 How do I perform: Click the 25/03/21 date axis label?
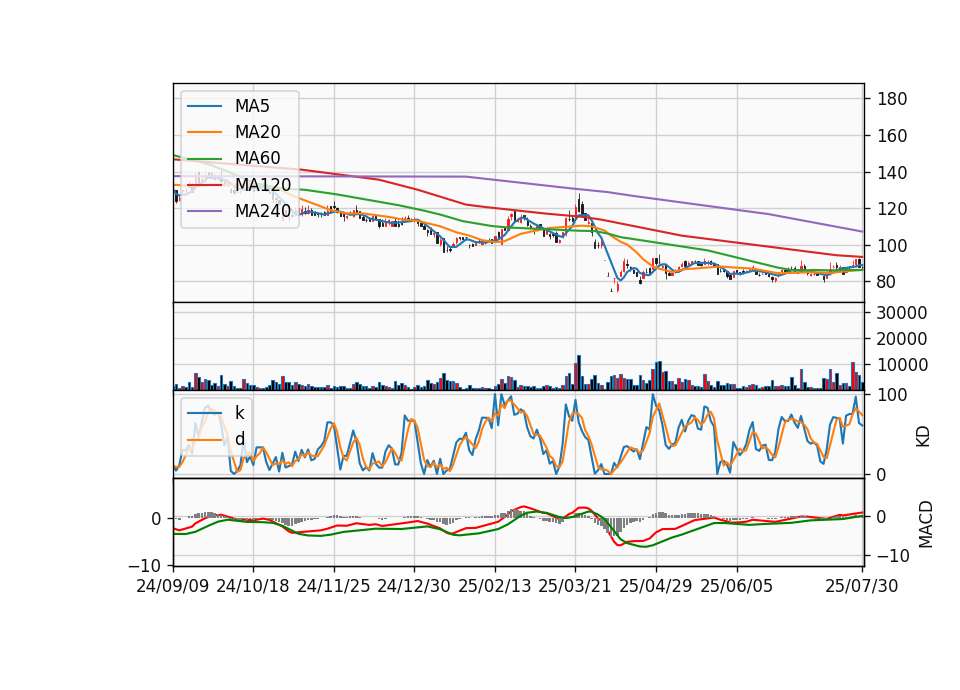click(x=575, y=586)
